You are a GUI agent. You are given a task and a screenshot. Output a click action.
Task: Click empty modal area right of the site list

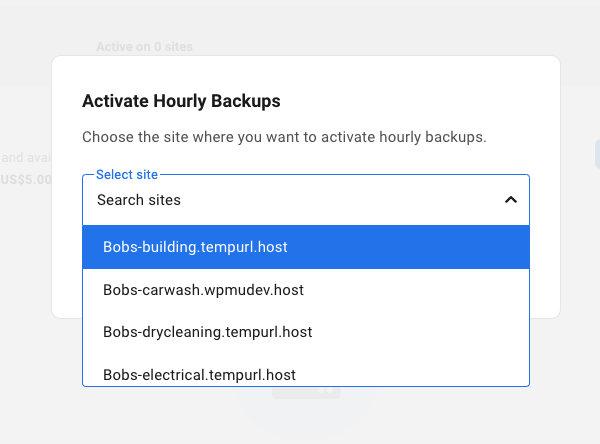(544, 280)
